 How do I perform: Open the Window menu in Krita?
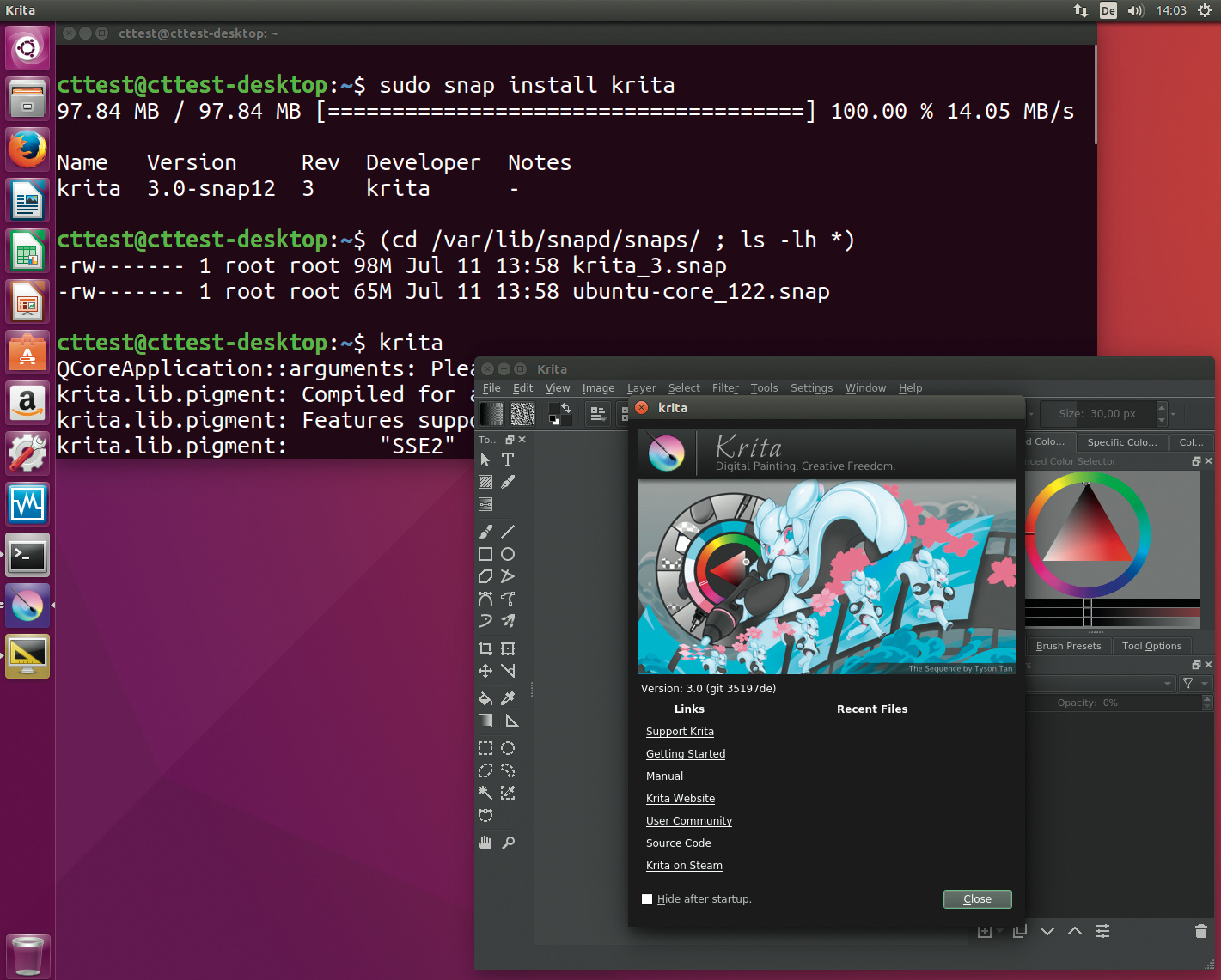[865, 388]
